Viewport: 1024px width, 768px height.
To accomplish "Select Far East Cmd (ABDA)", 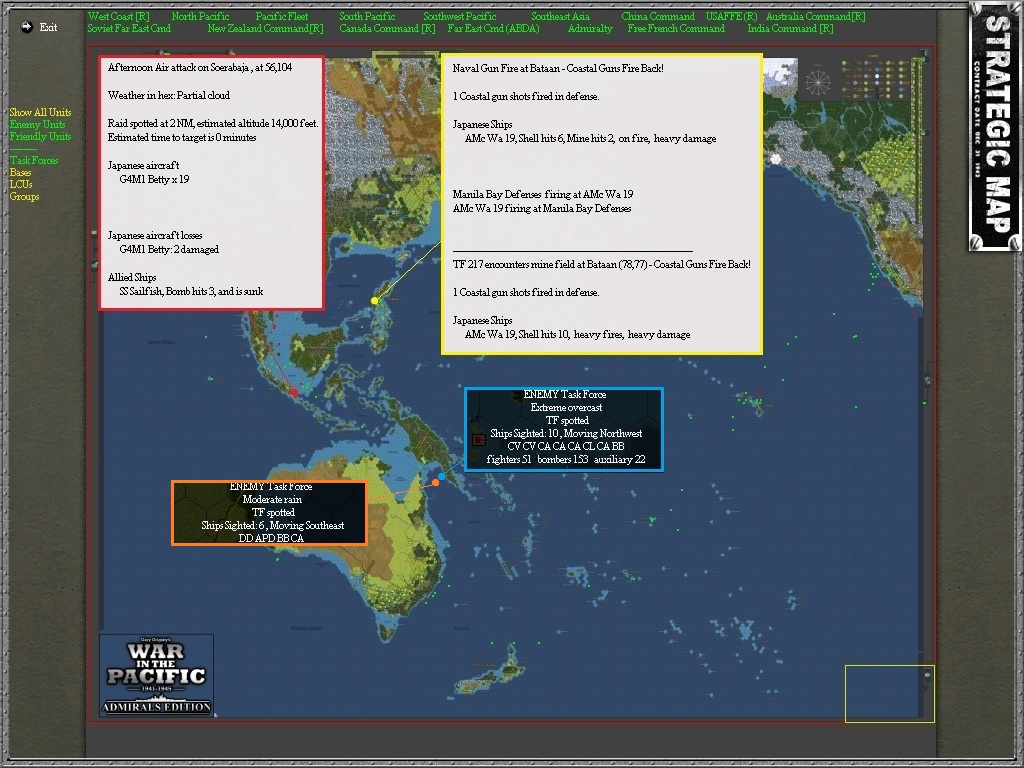I will point(494,28).
